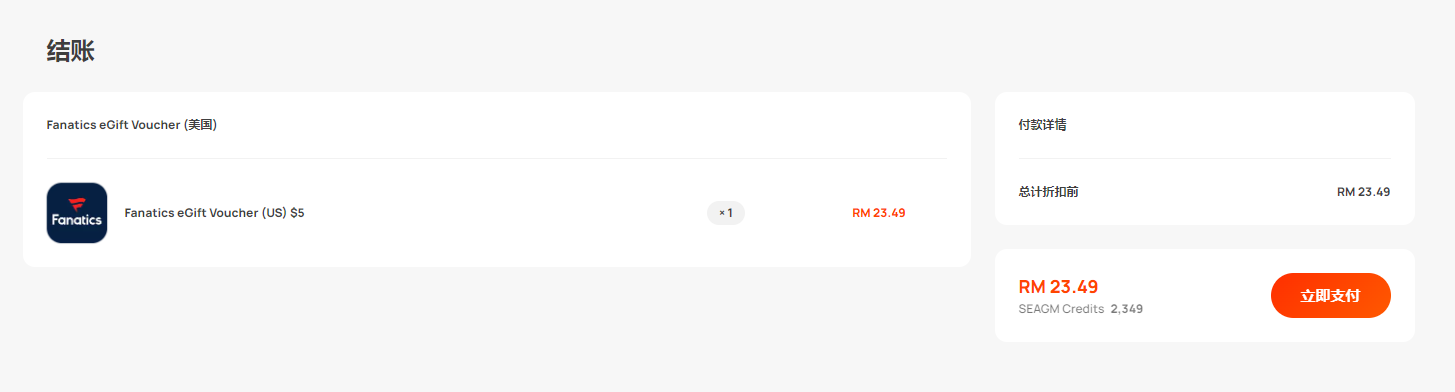Viewport: 1455px width, 392px height.
Task: Click the 2,349 credits value
Action: pyautogui.click(x=1127, y=309)
